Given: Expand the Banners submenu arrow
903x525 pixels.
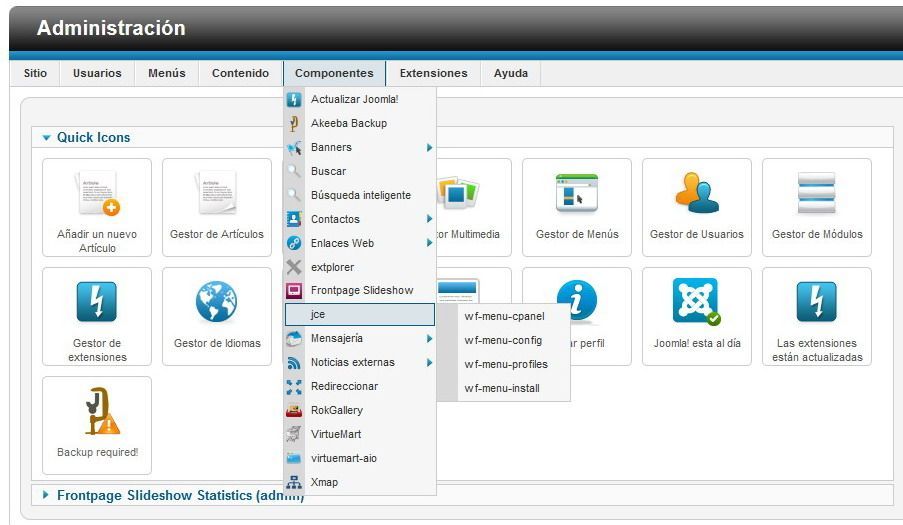Looking at the screenshot, I should (429, 147).
